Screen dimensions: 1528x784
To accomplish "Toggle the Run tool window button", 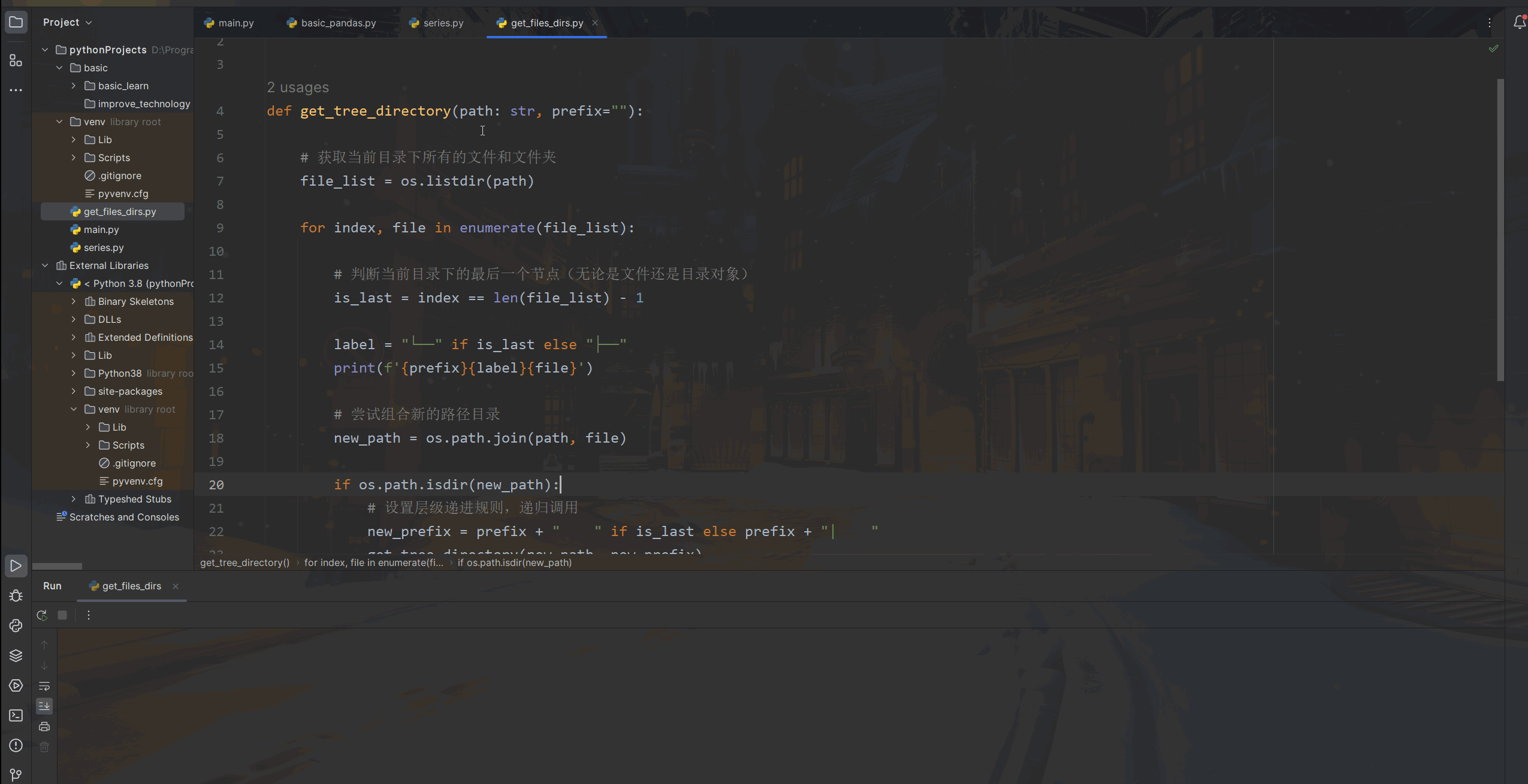I will point(16,566).
